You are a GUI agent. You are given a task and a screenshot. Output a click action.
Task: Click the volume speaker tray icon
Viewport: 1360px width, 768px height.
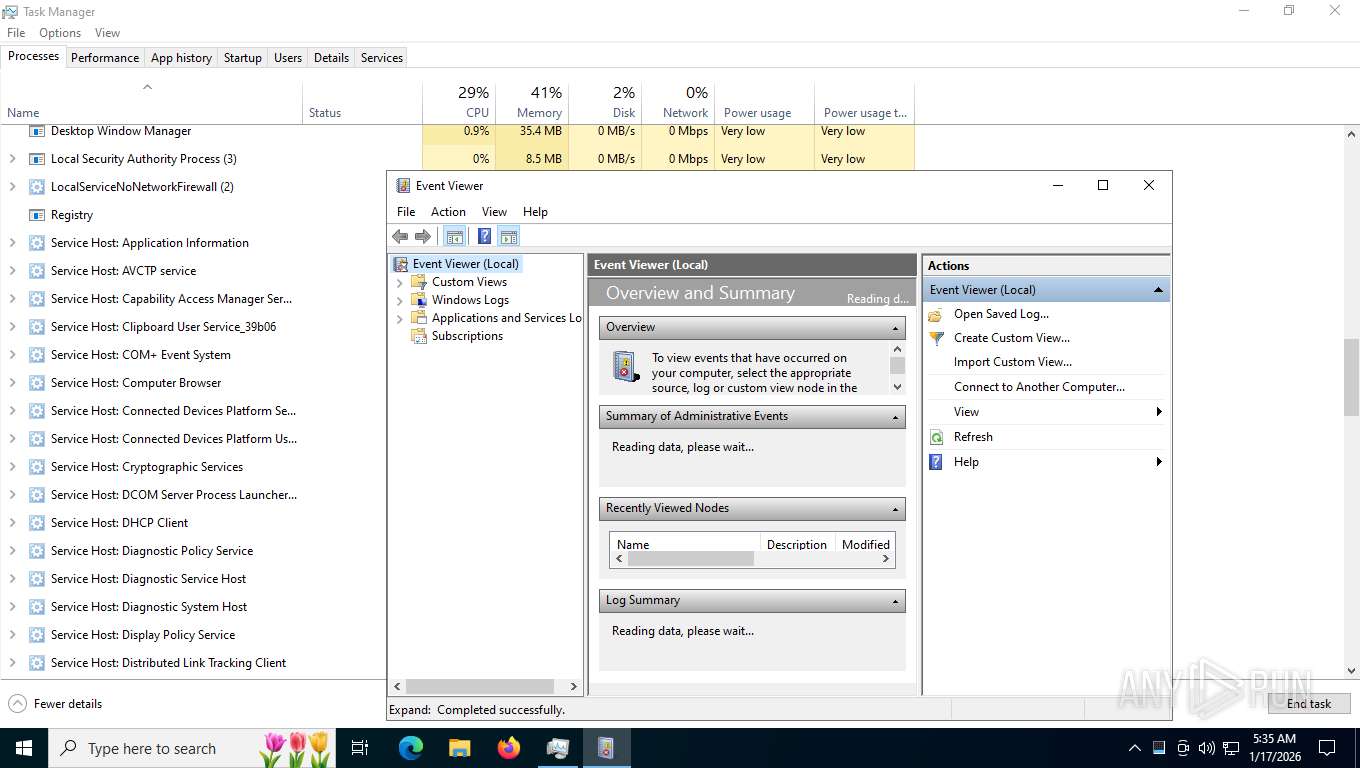tap(1207, 748)
